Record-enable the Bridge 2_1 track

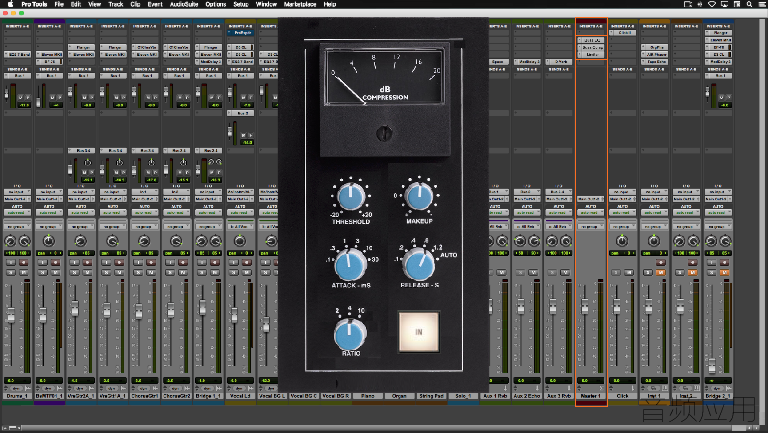[x=724, y=263]
